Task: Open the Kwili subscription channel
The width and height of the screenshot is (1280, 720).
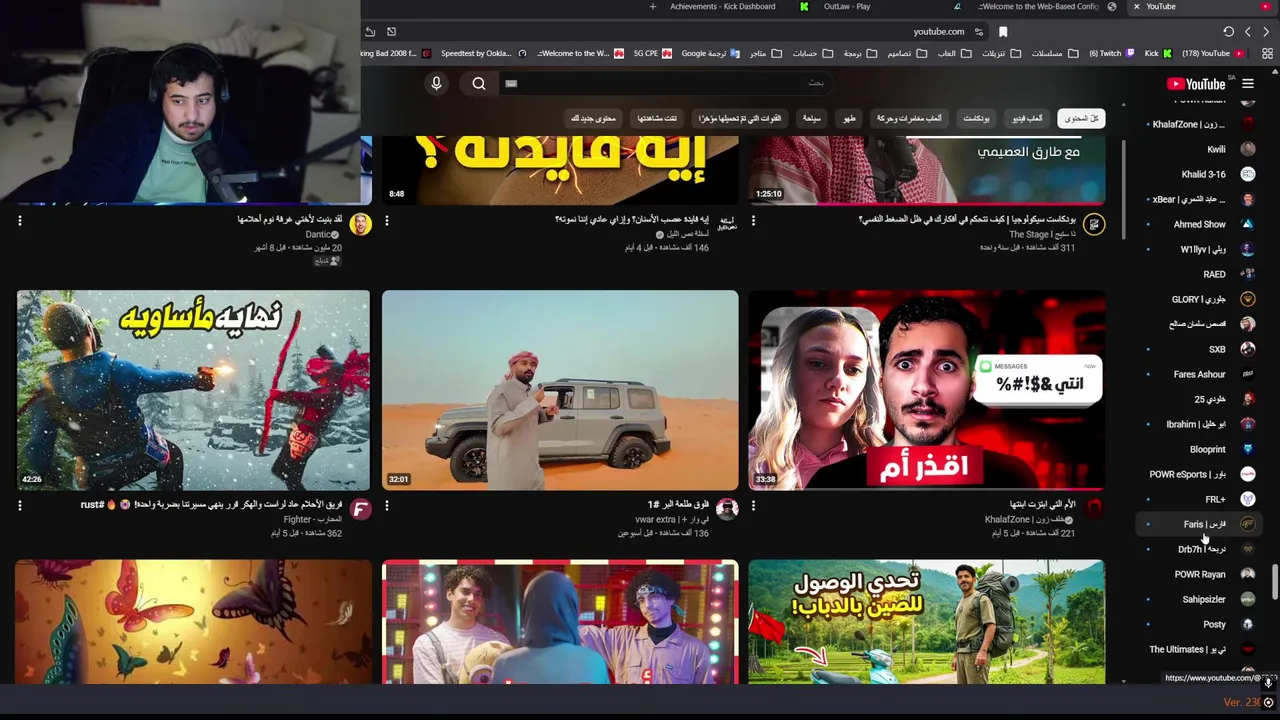Action: point(1200,149)
